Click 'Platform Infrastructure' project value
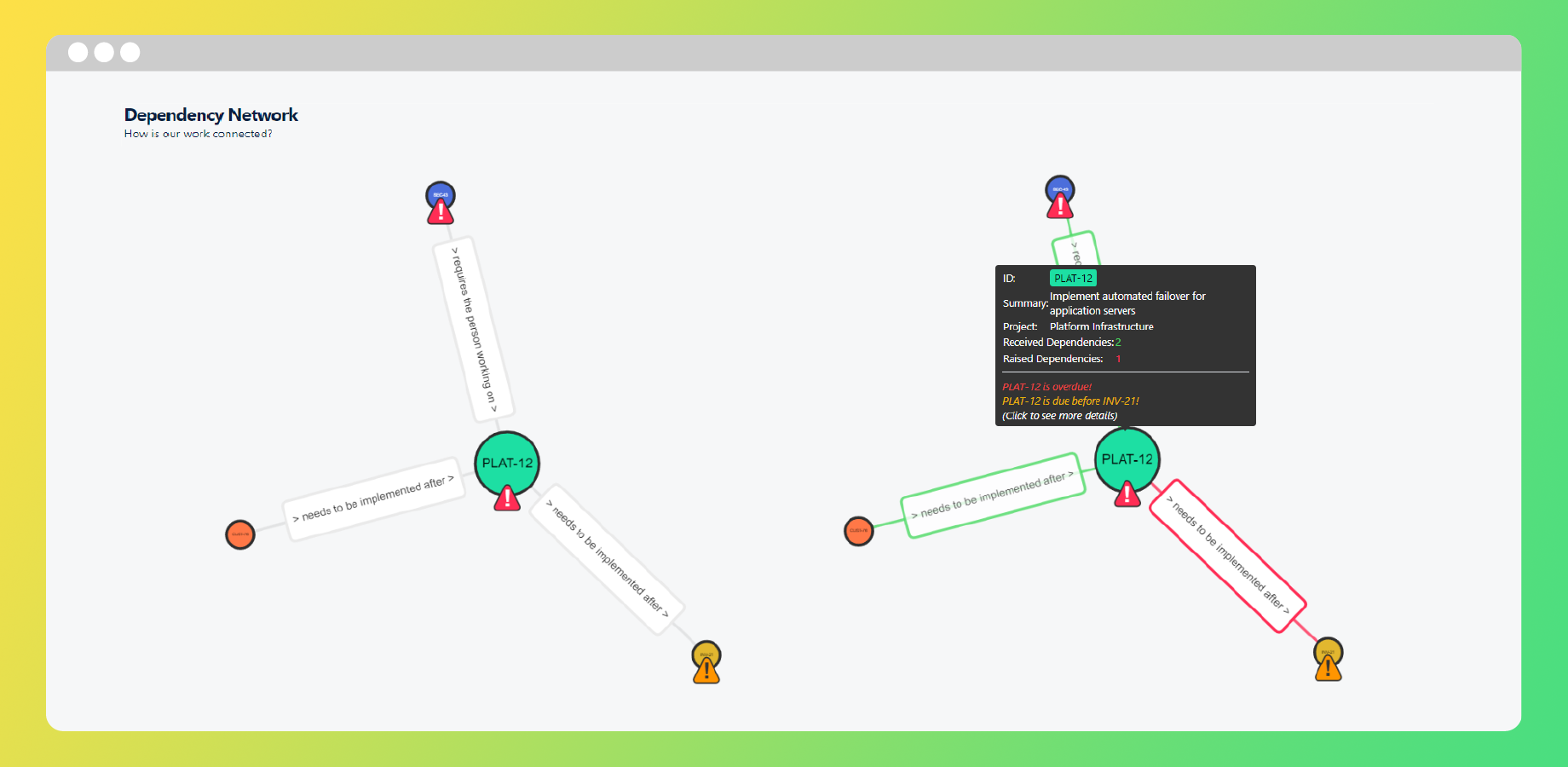The width and height of the screenshot is (1568, 767). 1102,326
